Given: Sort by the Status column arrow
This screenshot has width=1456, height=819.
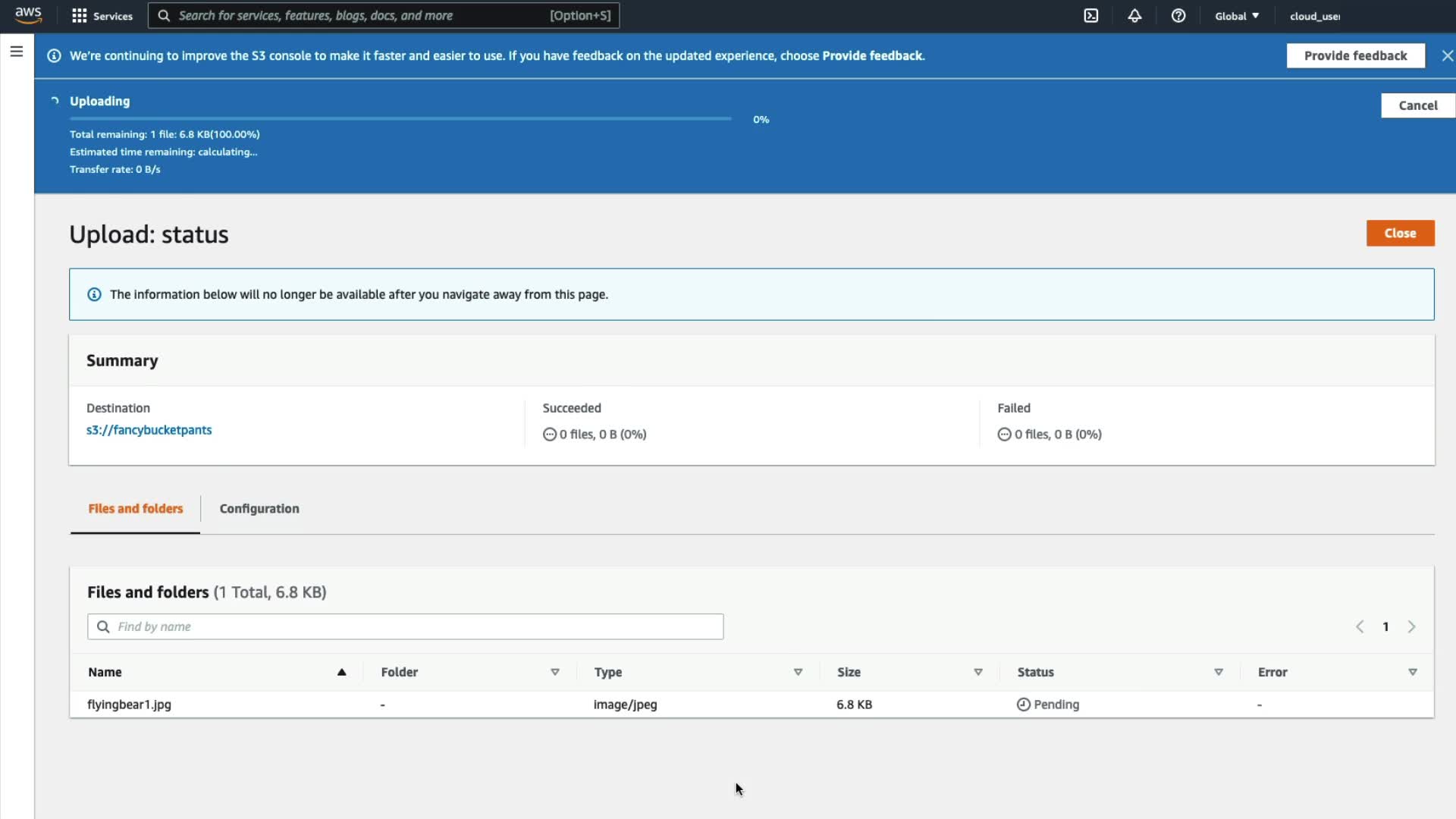Looking at the screenshot, I should (1219, 672).
